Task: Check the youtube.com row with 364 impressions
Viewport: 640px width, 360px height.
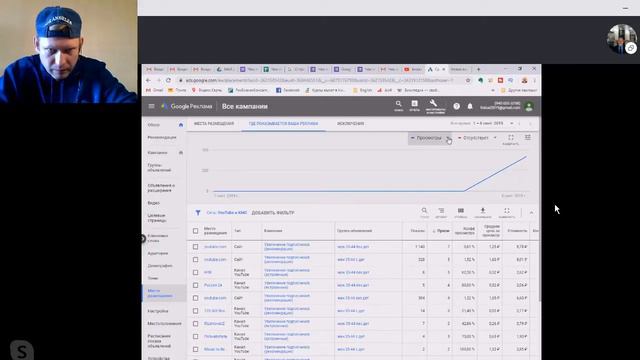Action: coord(196,298)
